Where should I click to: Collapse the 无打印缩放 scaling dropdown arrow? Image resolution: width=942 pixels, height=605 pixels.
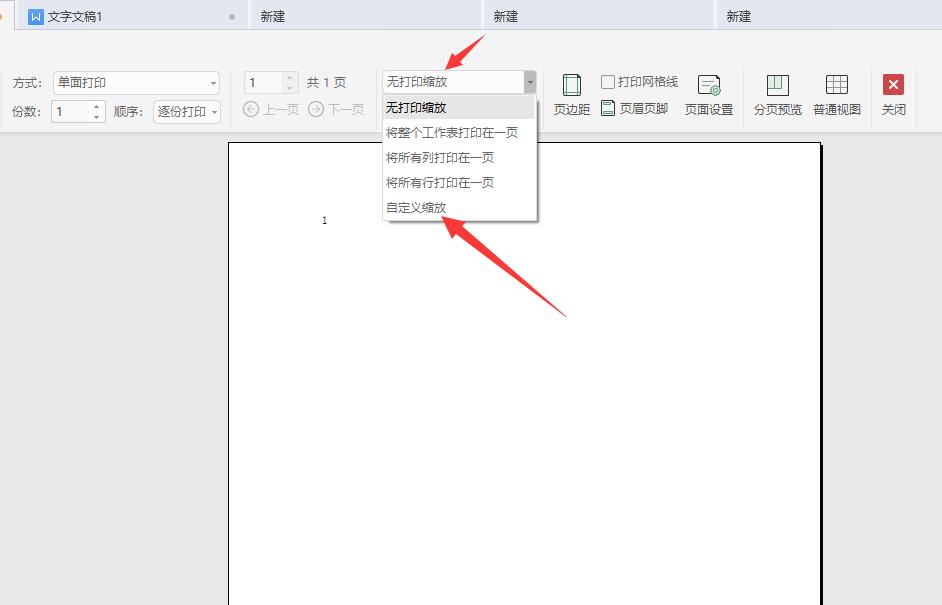tap(530, 82)
